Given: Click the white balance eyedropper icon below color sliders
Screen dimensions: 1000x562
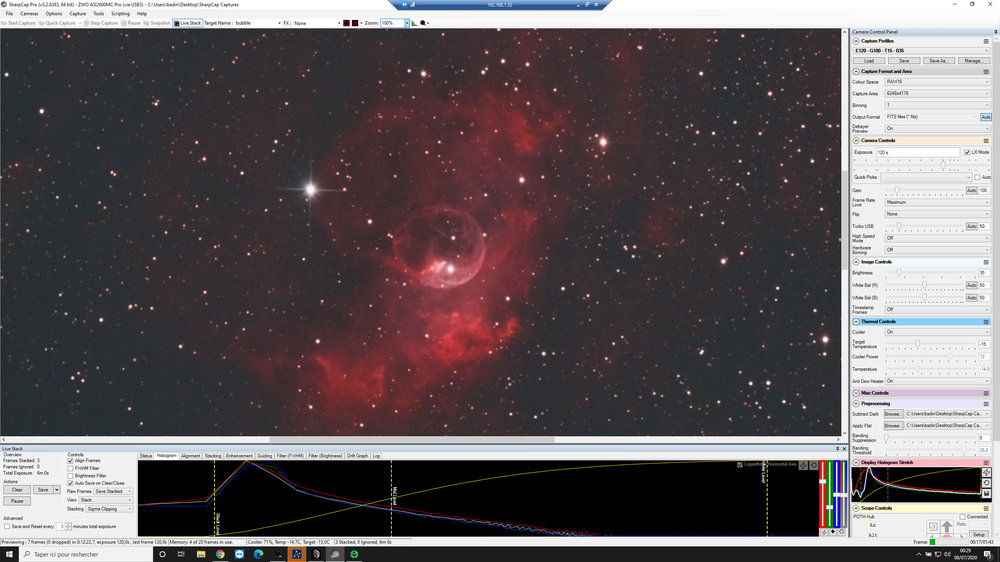Looking at the screenshot, I should [824, 531].
